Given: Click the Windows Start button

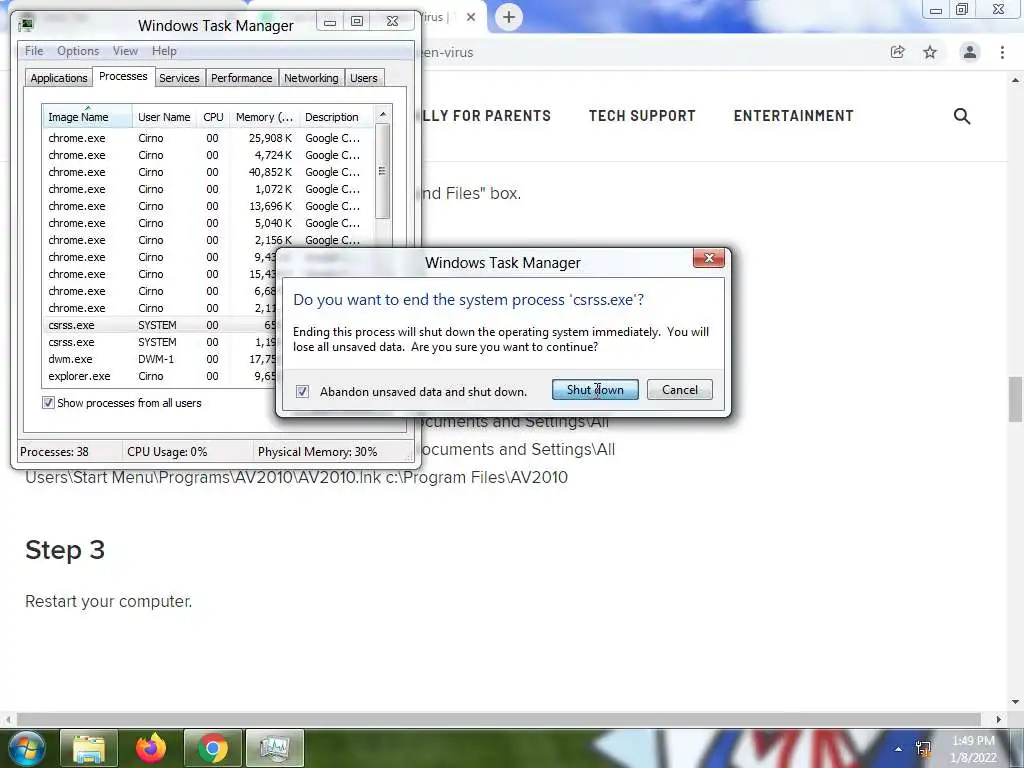Looking at the screenshot, I should (25, 748).
